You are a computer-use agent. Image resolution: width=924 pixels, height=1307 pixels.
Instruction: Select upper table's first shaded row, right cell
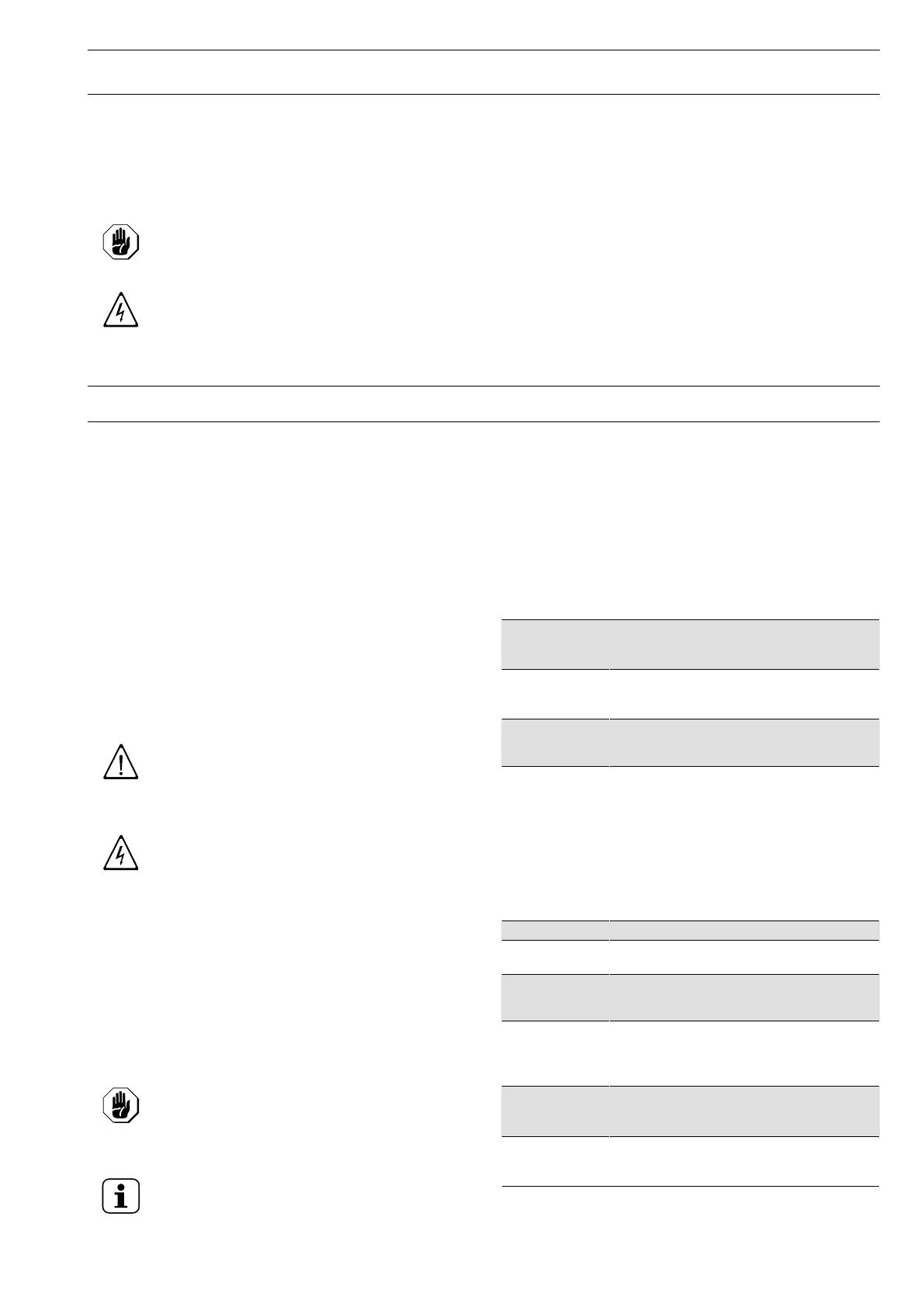point(744,644)
